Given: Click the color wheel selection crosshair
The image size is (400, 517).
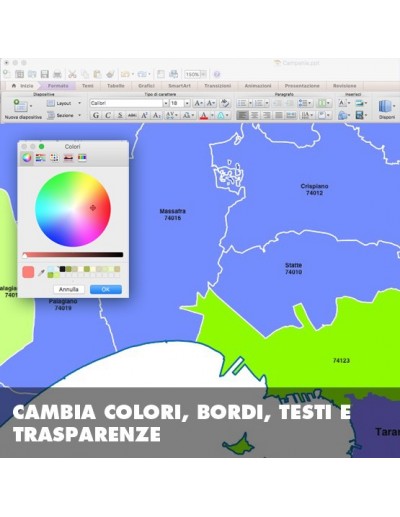Looking at the screenshot, I should [93, 208].
